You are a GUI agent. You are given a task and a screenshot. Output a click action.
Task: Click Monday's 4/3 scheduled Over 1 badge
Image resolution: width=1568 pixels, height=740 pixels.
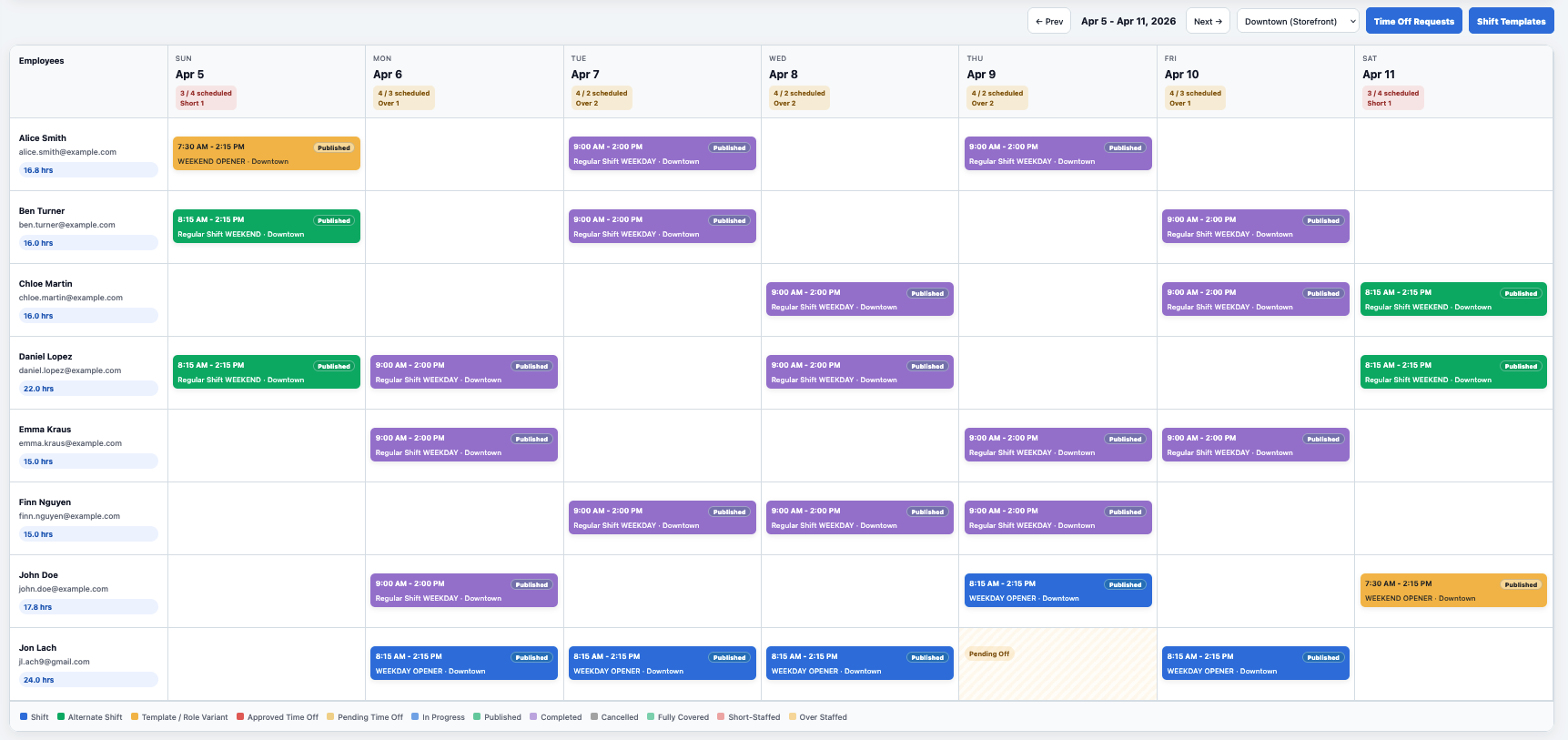pyautogui.click(x=404, y=98)
